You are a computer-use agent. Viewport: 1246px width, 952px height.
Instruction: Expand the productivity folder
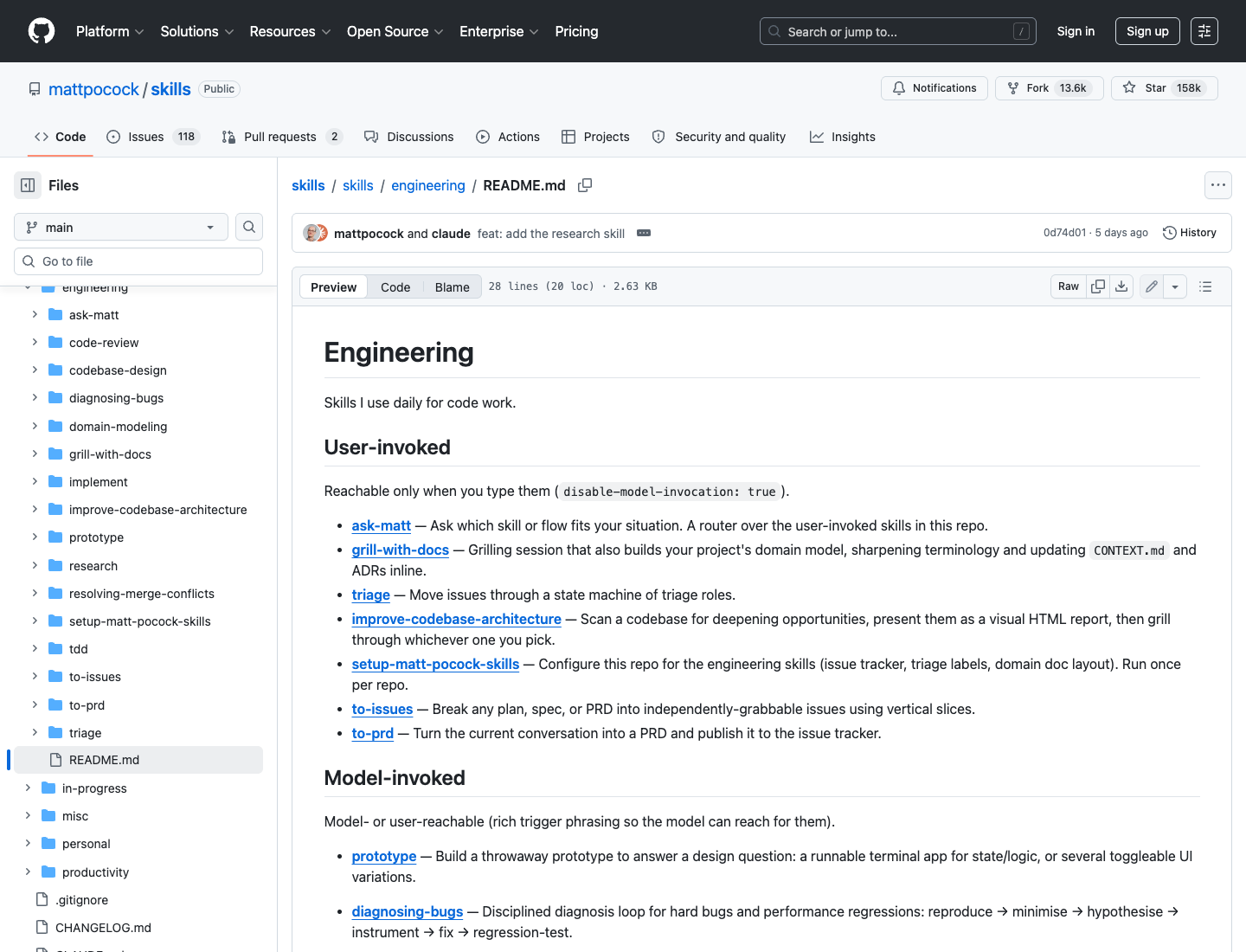[x=28, y=872]
